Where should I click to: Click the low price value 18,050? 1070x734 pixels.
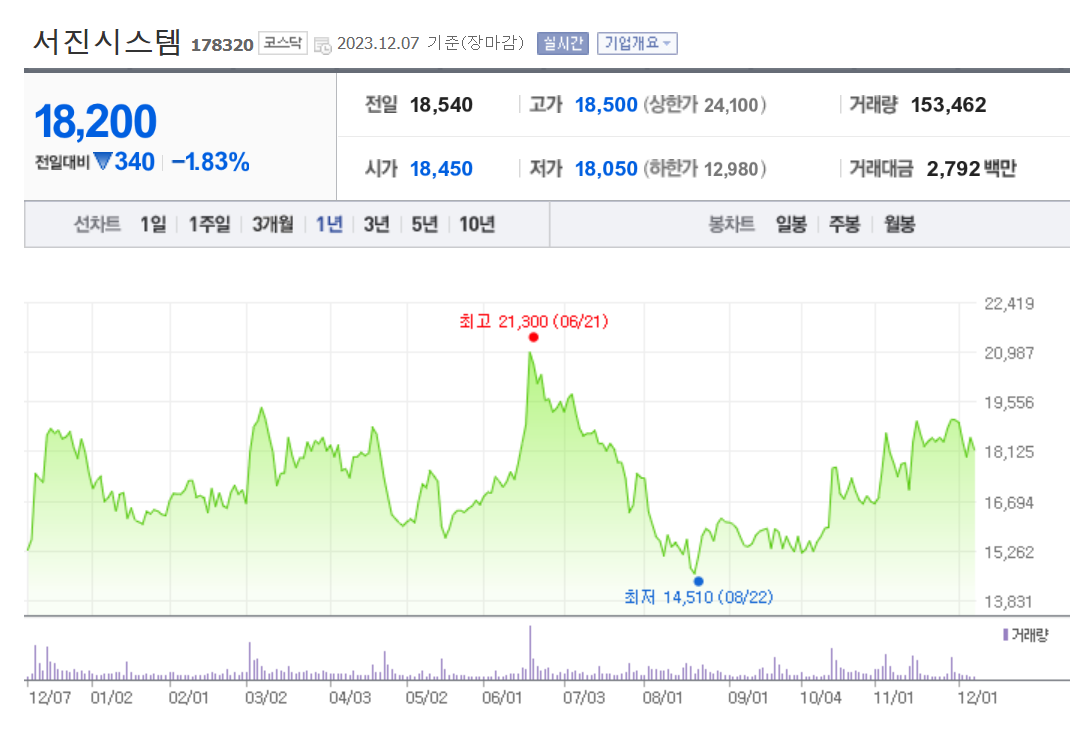tap(606, 168)
